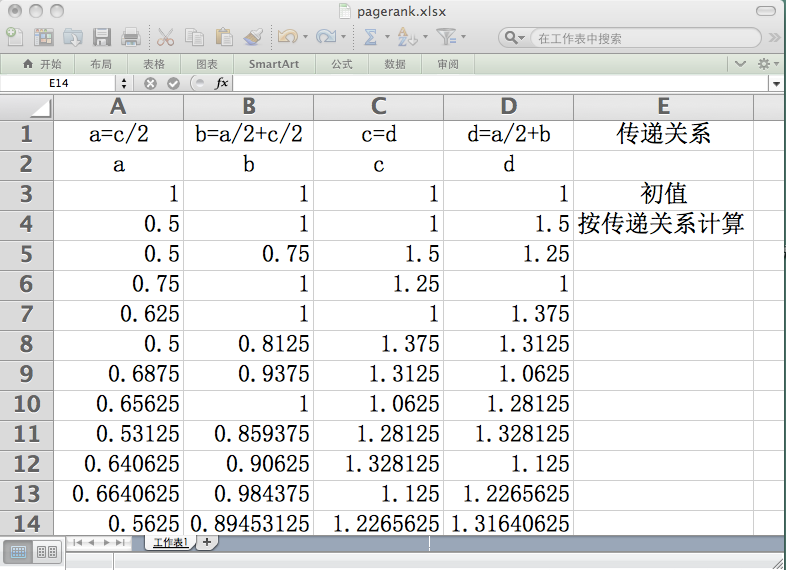Click the Copy toolbar icon

pos(194,38)
